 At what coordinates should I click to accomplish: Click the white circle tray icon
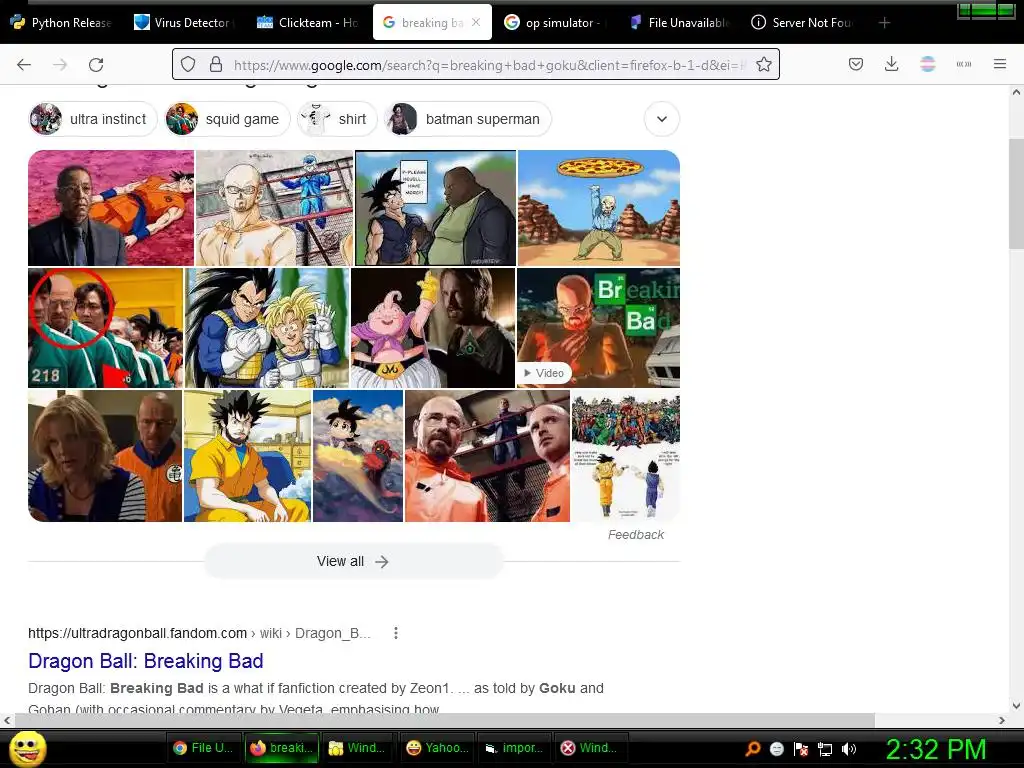(x=776, y=749)
